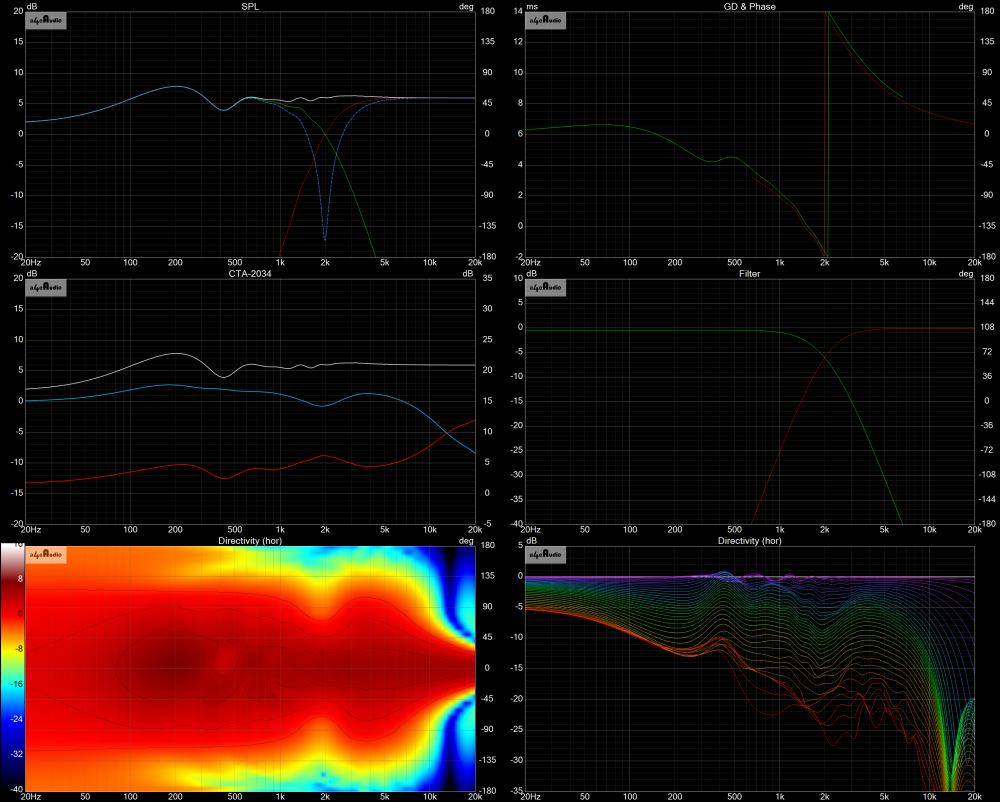Click the 20Hz axis label under SPL chart
Image resolution: width=1000 pixels, height=802 pixels.
[36, 263]
